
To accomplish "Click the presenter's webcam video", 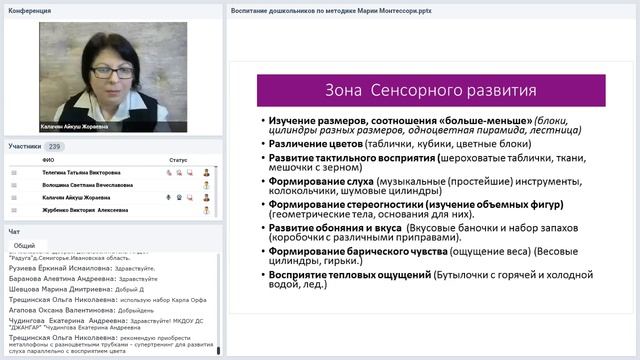I will pos(113,77).
